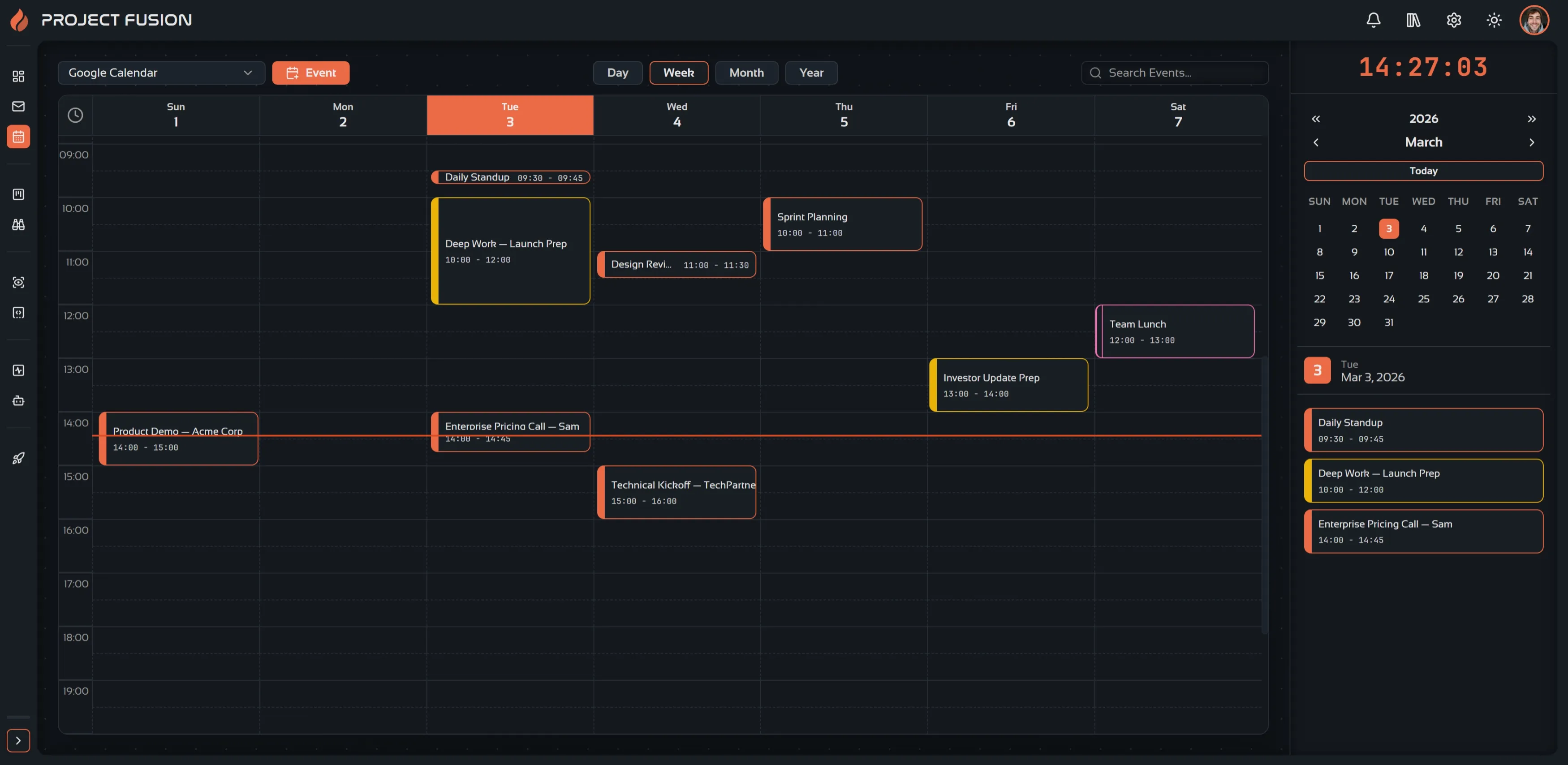Open the binoculars icon in sidebar
Image resolution: width=1568 pixels, height=765 pixels.
coord(18,224)
